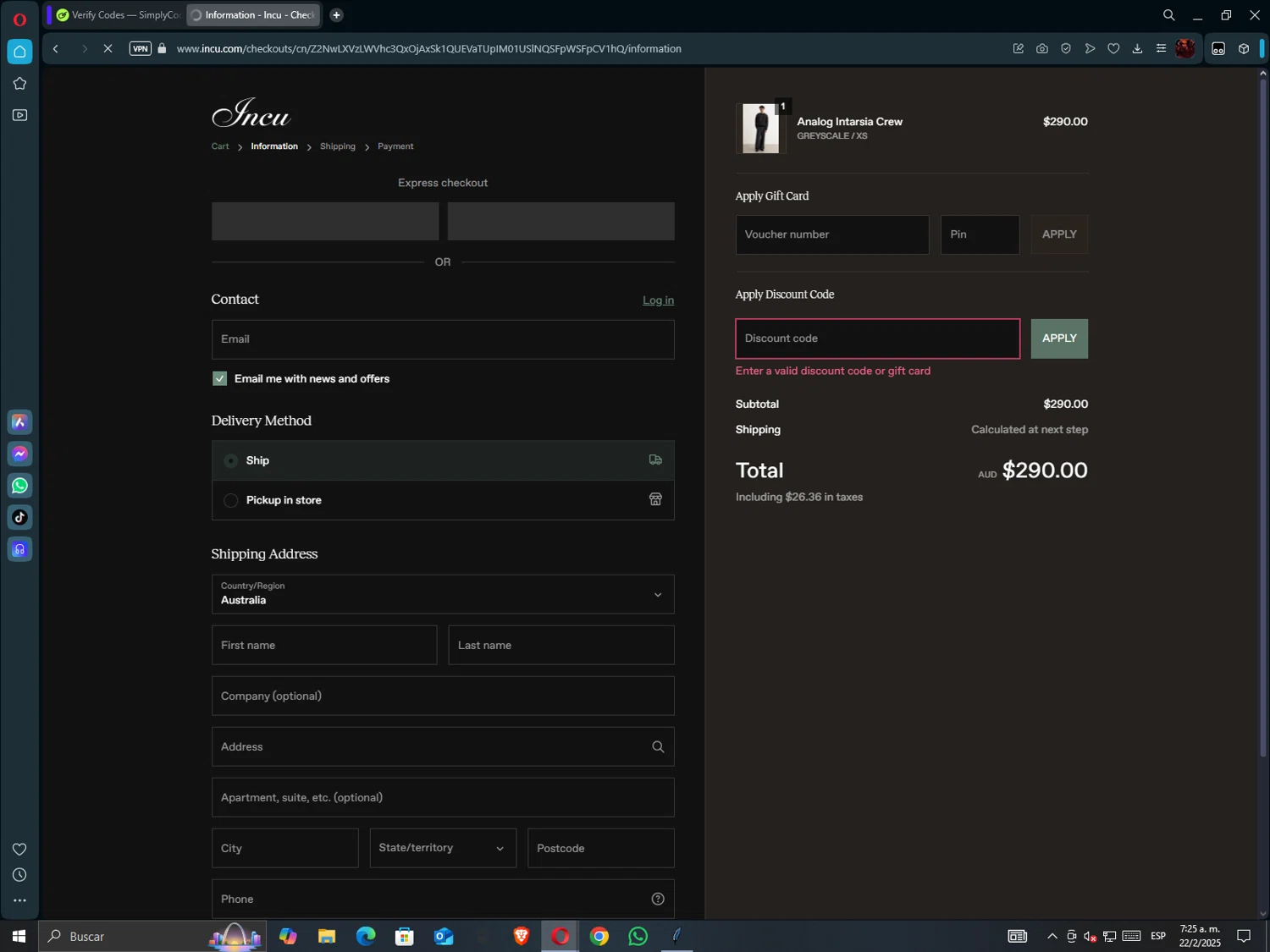Select the Information breadcrumb step
The width and height of the screenshot is (1270, 952).
[274, 146]
